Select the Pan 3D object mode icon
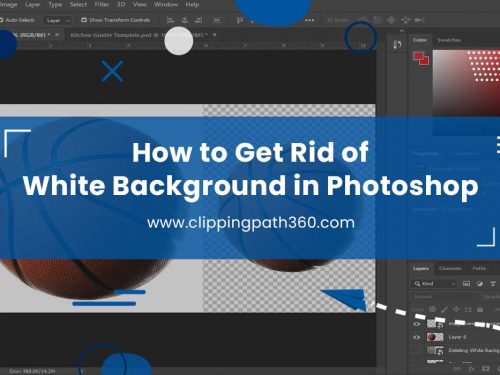This screenshot has height=375, width=500. (391, 20)
